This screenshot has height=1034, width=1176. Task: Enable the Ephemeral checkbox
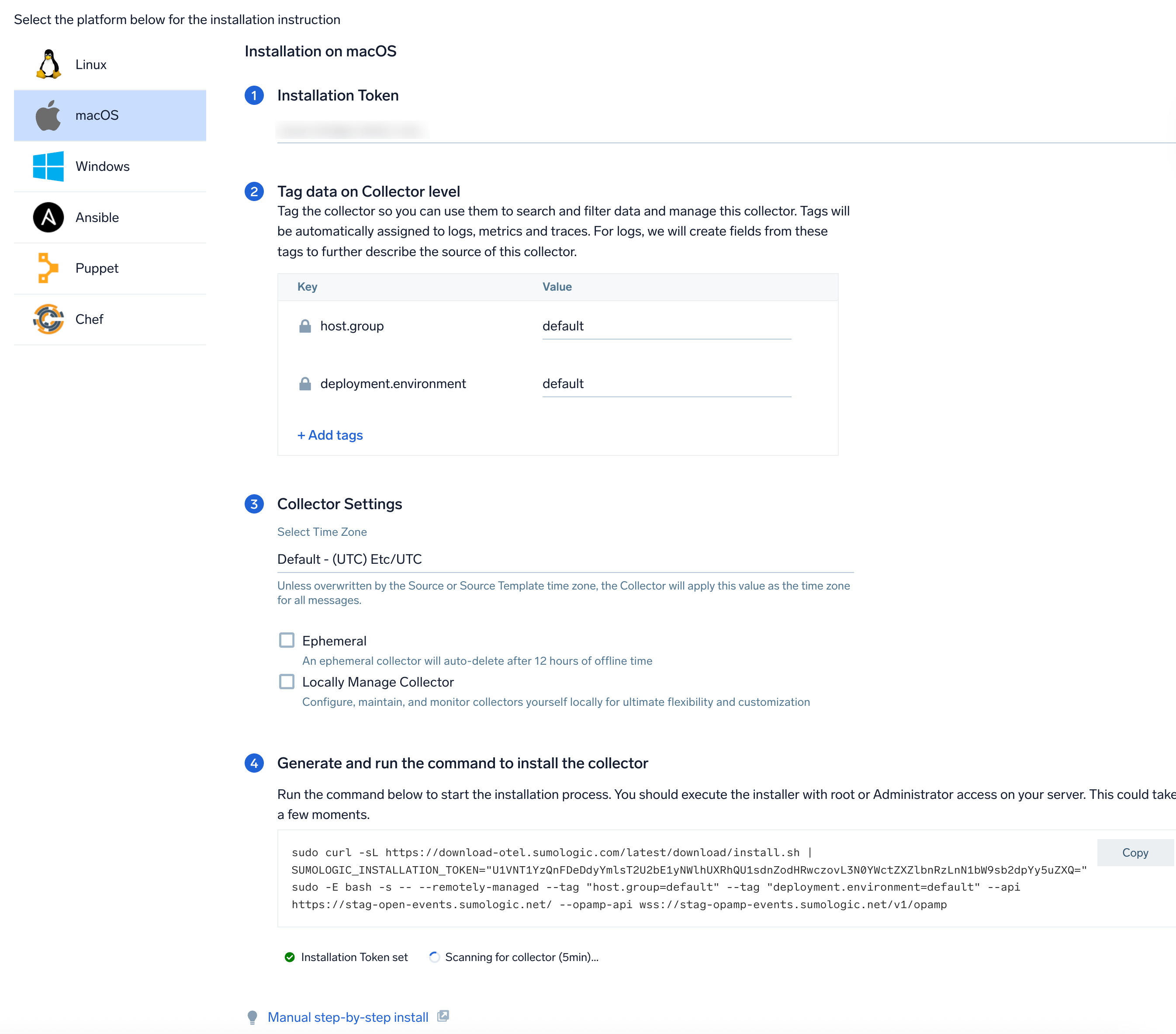point(287,640)
